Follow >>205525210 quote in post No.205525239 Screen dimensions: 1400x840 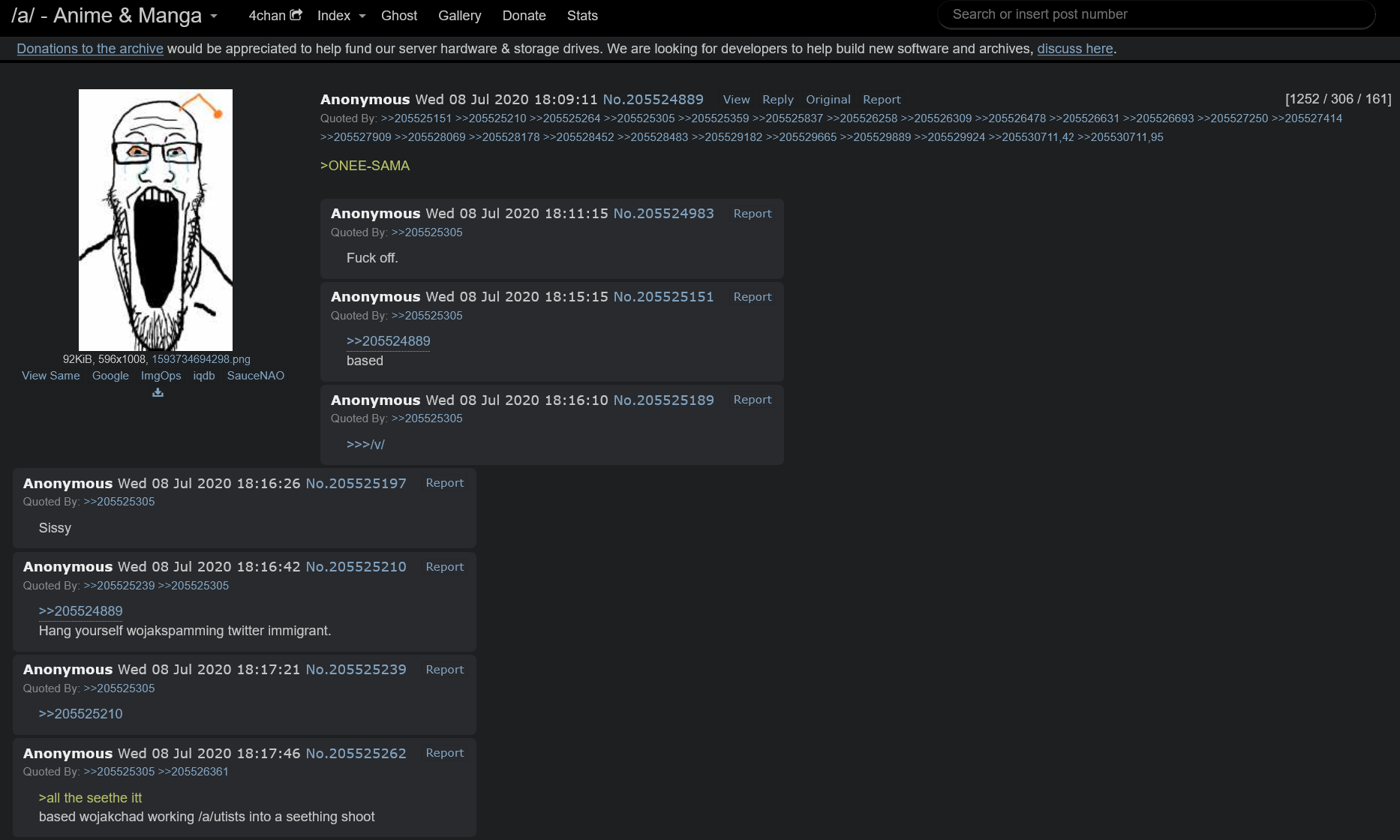(x=80, y=714)
